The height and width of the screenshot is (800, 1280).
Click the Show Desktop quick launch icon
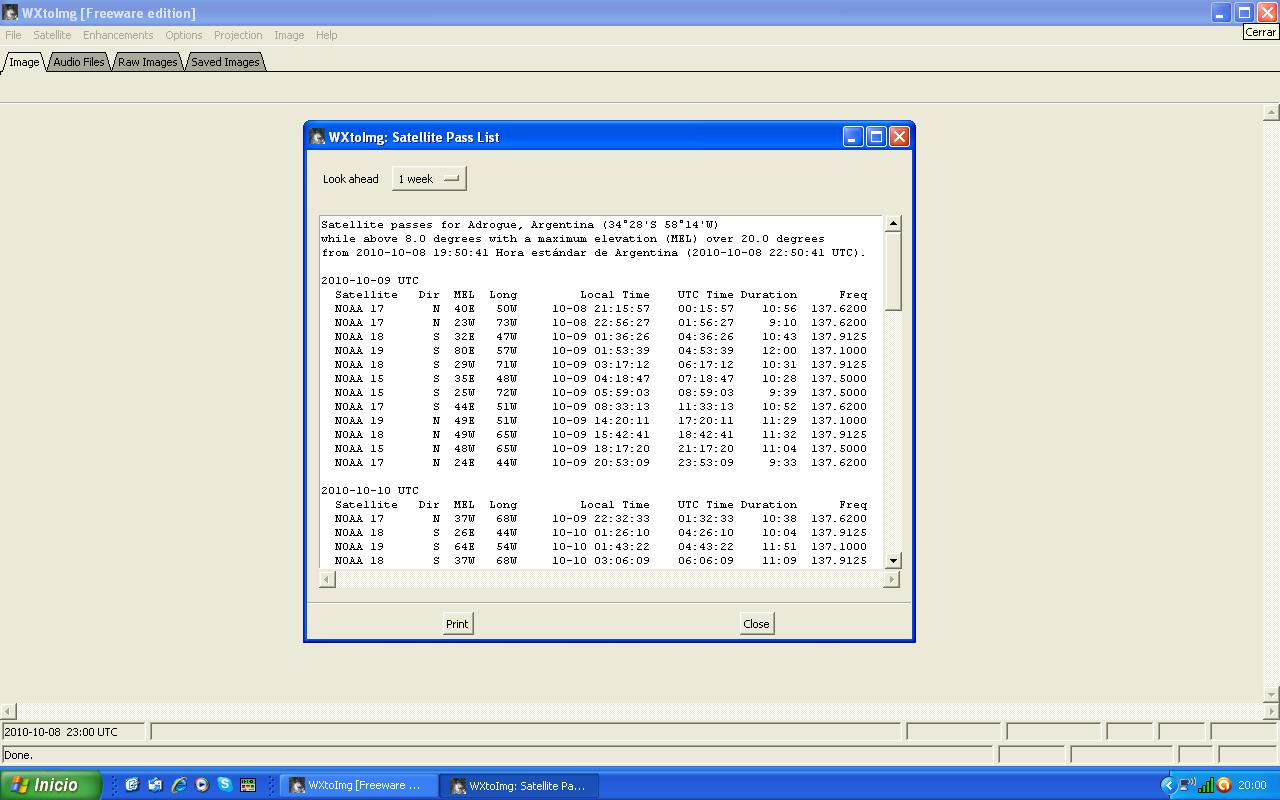(x=132, y=785)
